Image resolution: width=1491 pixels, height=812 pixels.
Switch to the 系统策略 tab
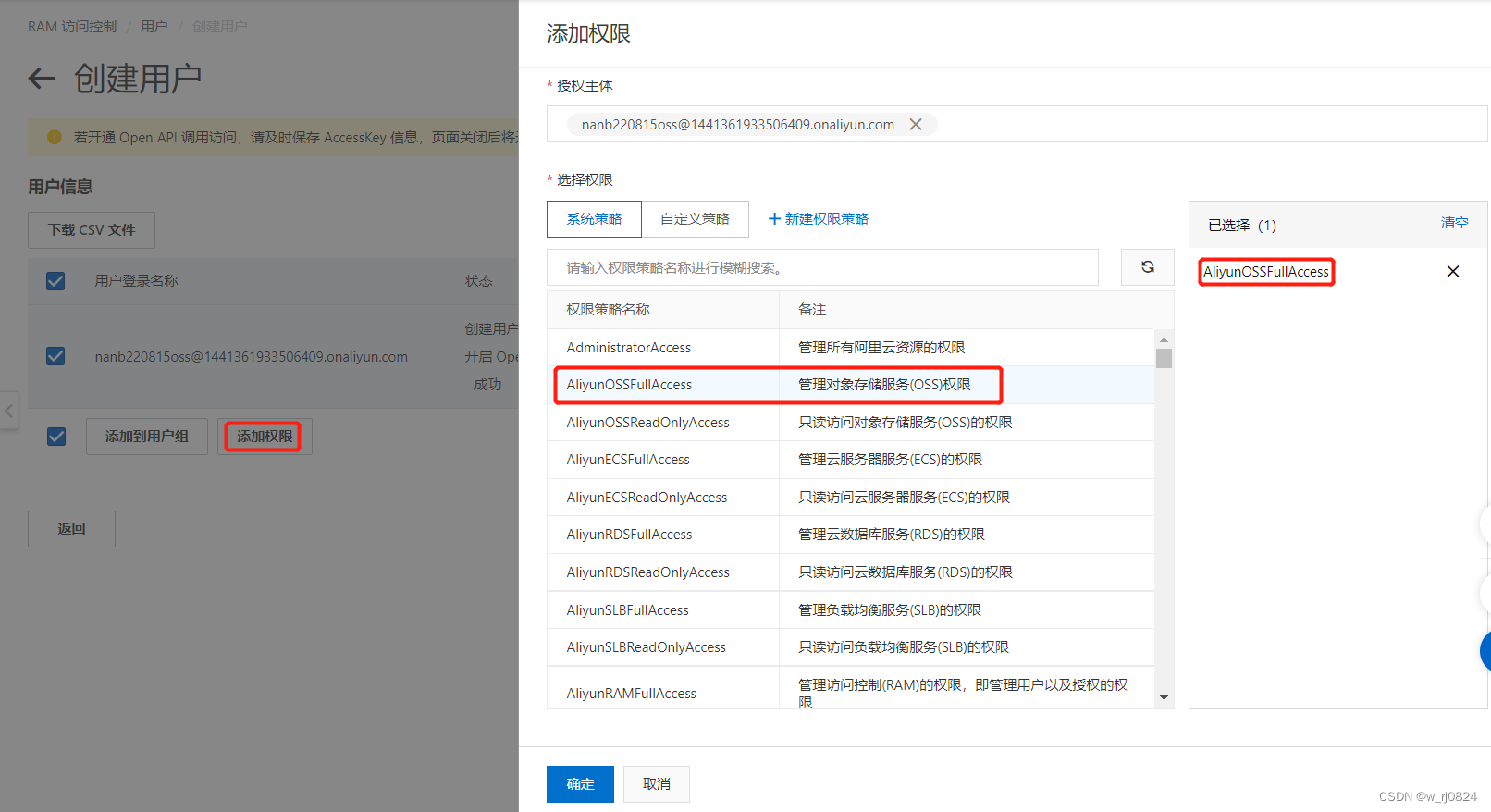point(594,219)
